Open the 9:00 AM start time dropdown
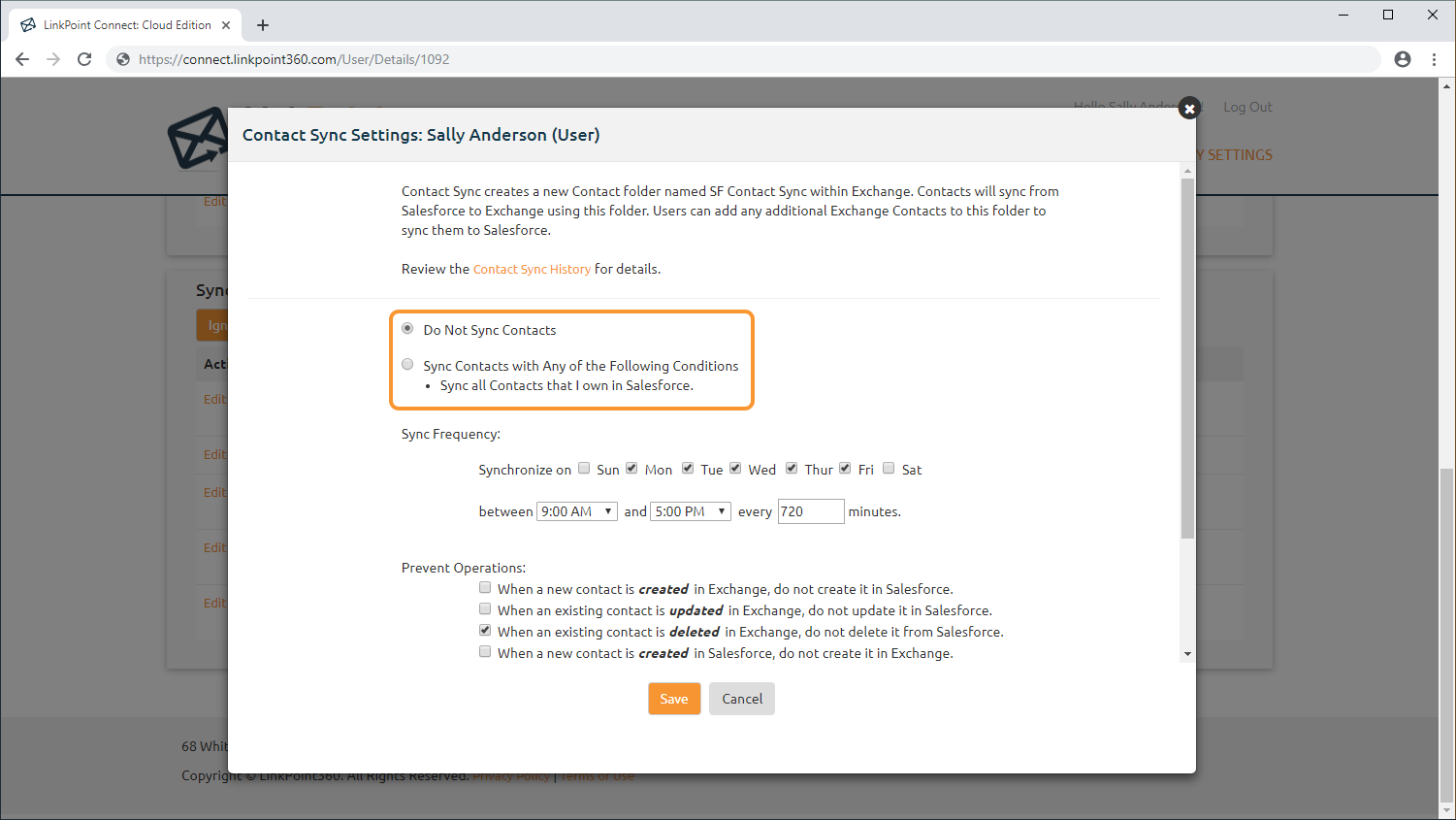This screenshot has width=1456, height=820. (577, 511)
